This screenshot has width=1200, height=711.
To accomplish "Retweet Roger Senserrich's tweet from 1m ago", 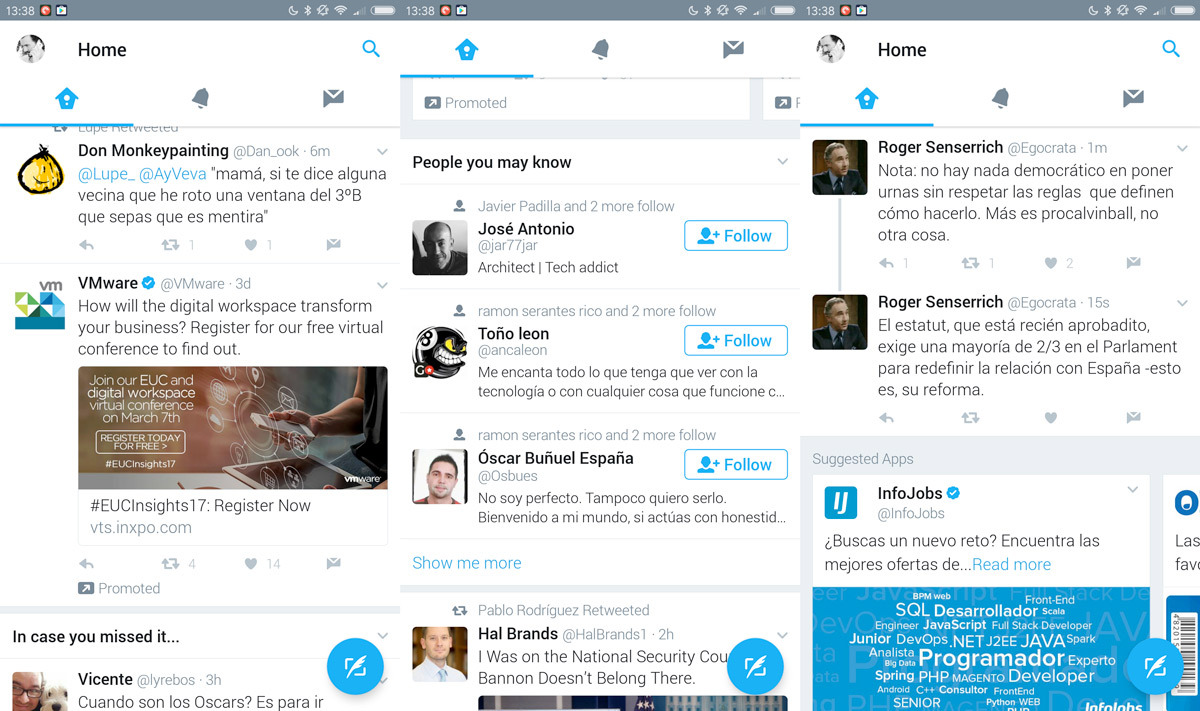I will 971,263.
